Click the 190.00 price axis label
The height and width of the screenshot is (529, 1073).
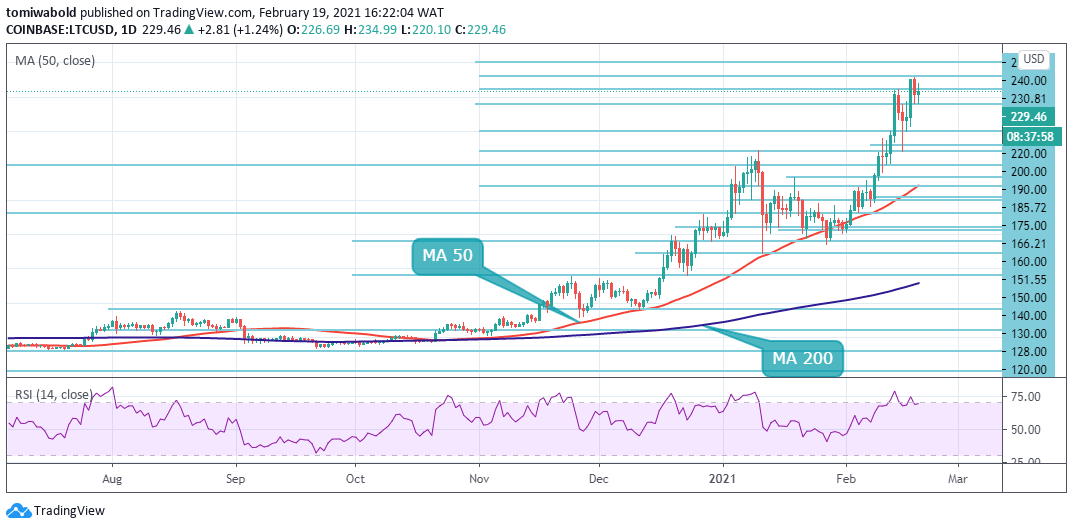click(x=1028, y=190)
